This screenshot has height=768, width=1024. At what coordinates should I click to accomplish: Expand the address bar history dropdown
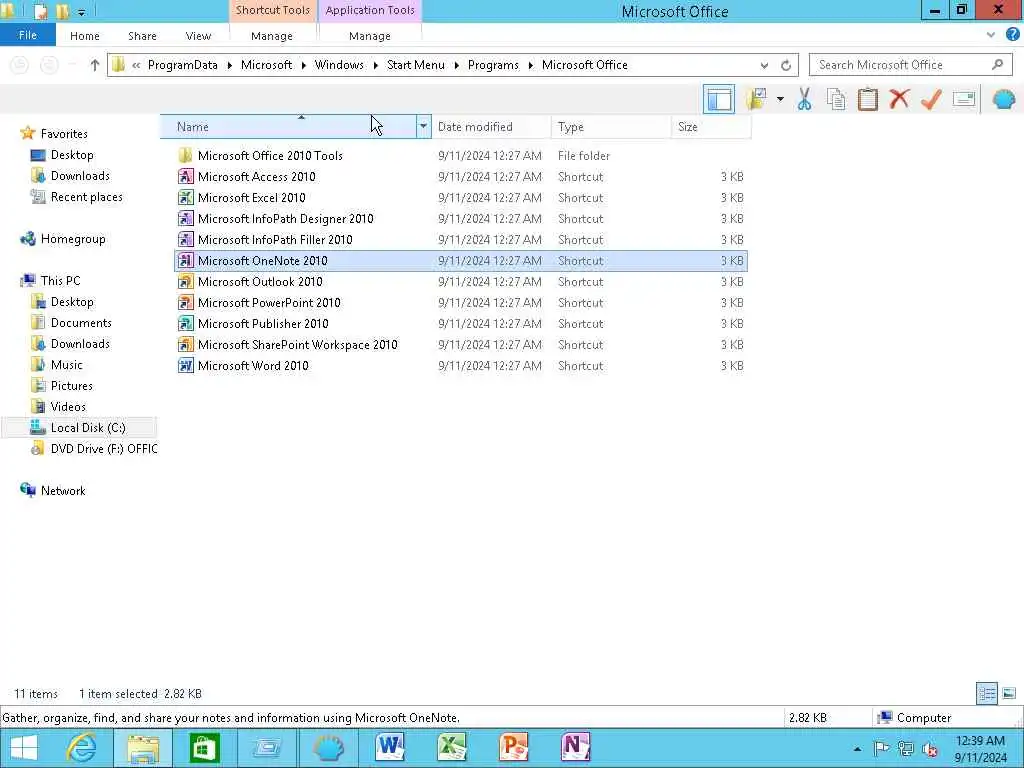click(x=764, y=65)
